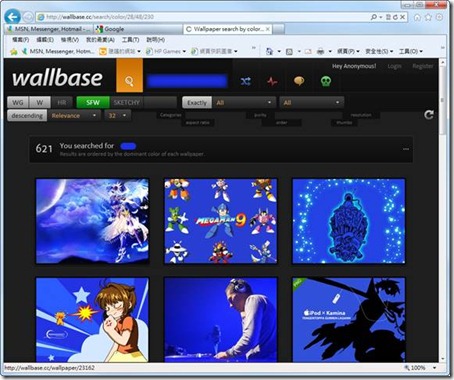Click the browser forward arrow button
454x380 pixels.
point(28,17)
